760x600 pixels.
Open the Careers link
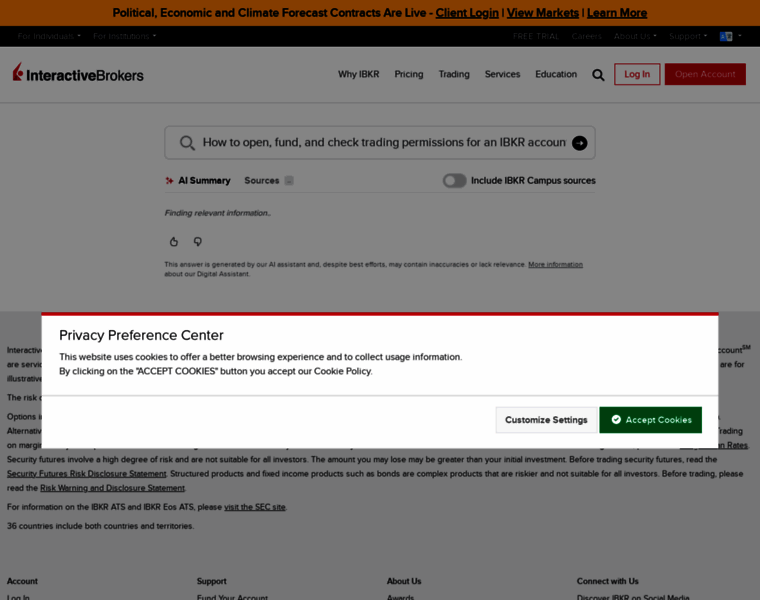(586, 36)
